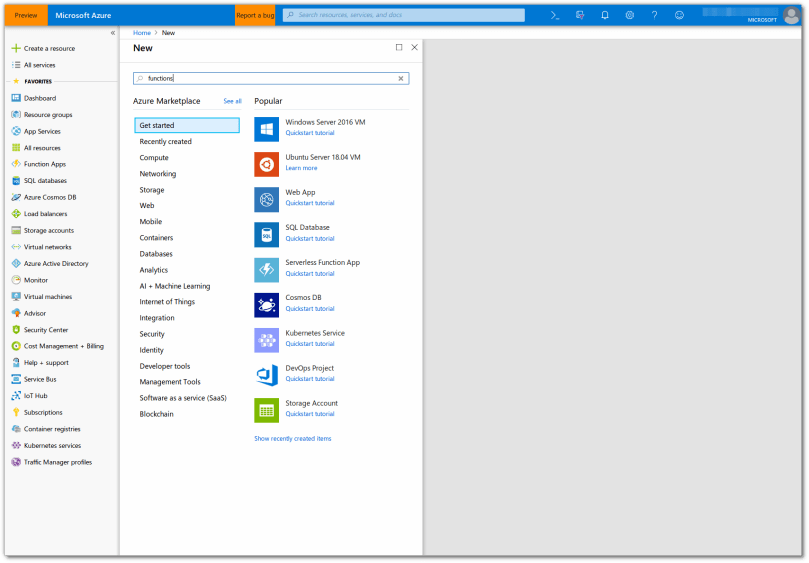Click the See all marketplace link
This screenshot has width=809, height=563.
[232, 101]
